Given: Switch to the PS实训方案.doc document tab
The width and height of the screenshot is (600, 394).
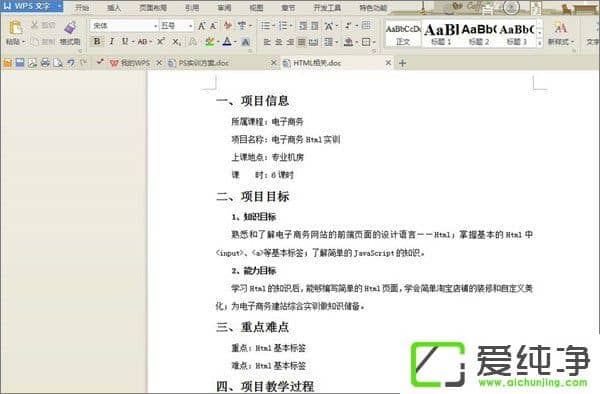Looking at the screenshot, I should [204, 63].
